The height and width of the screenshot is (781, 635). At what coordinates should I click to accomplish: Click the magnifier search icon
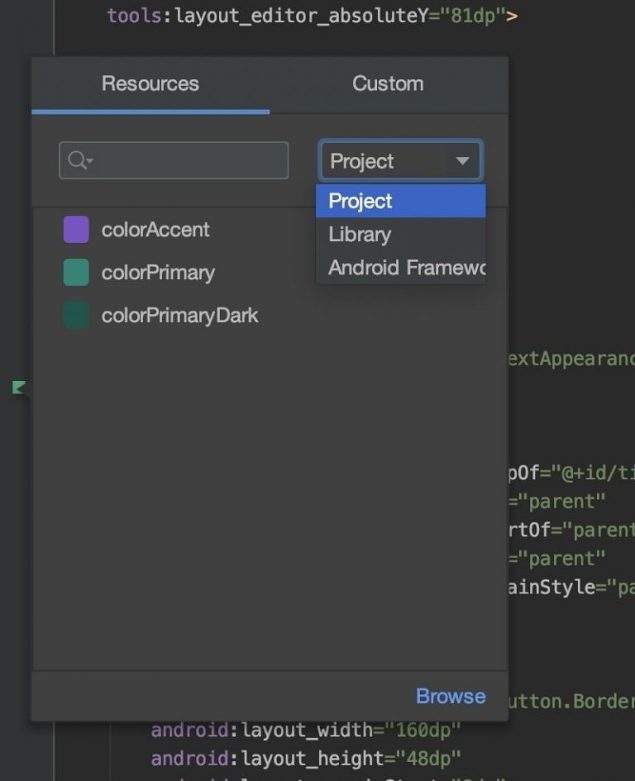pos(78,160)
